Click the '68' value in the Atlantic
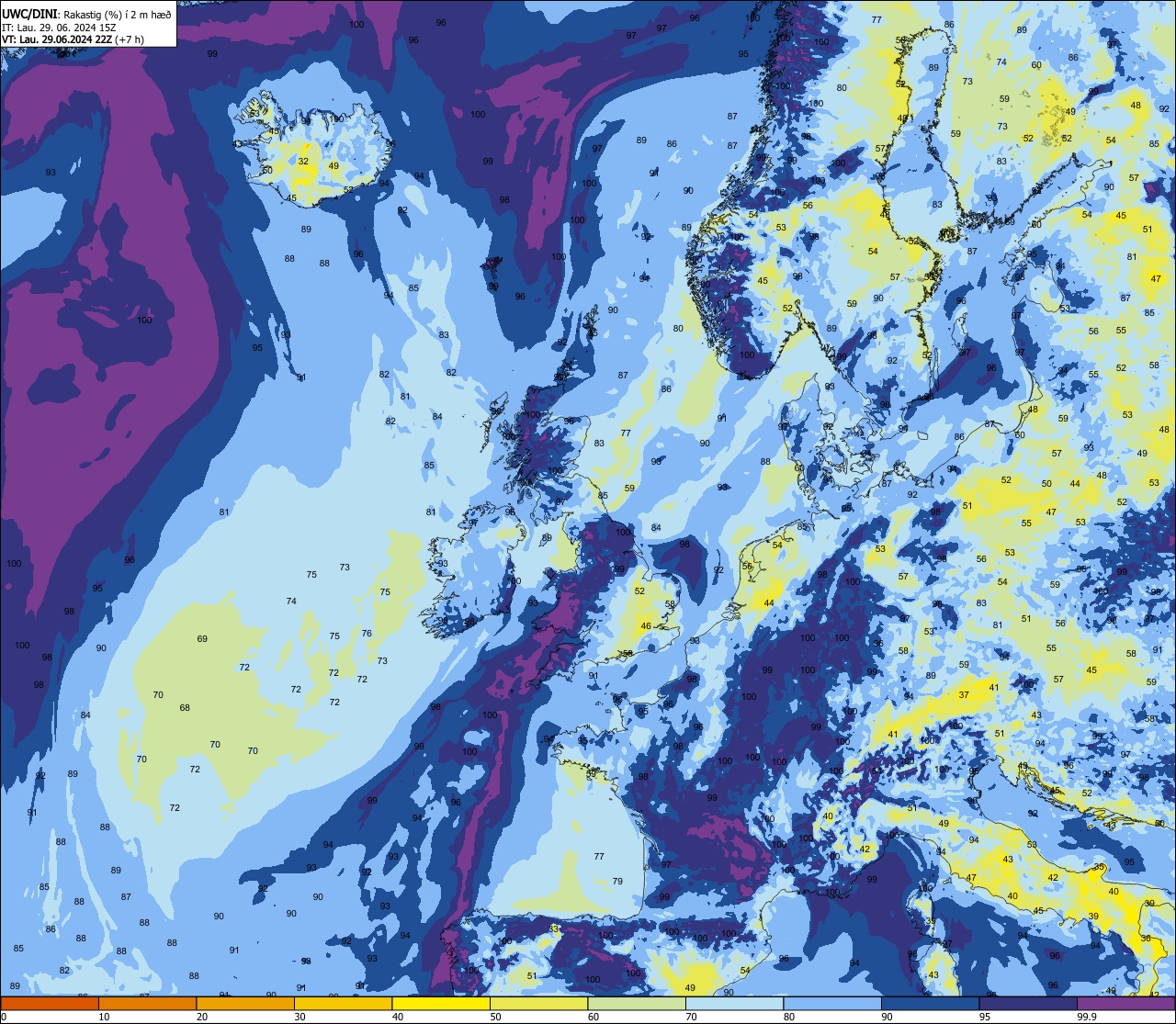 pyautogui.click(x=185, y=707)
